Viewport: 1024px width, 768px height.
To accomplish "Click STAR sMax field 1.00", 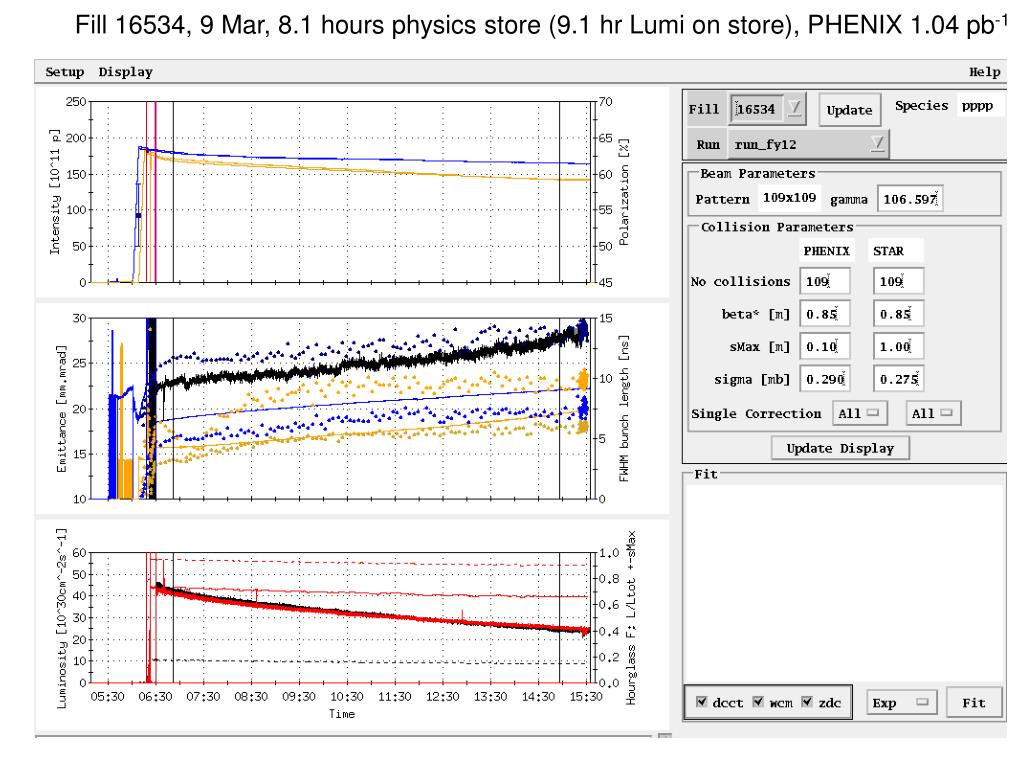I will (x=899, y=346).
